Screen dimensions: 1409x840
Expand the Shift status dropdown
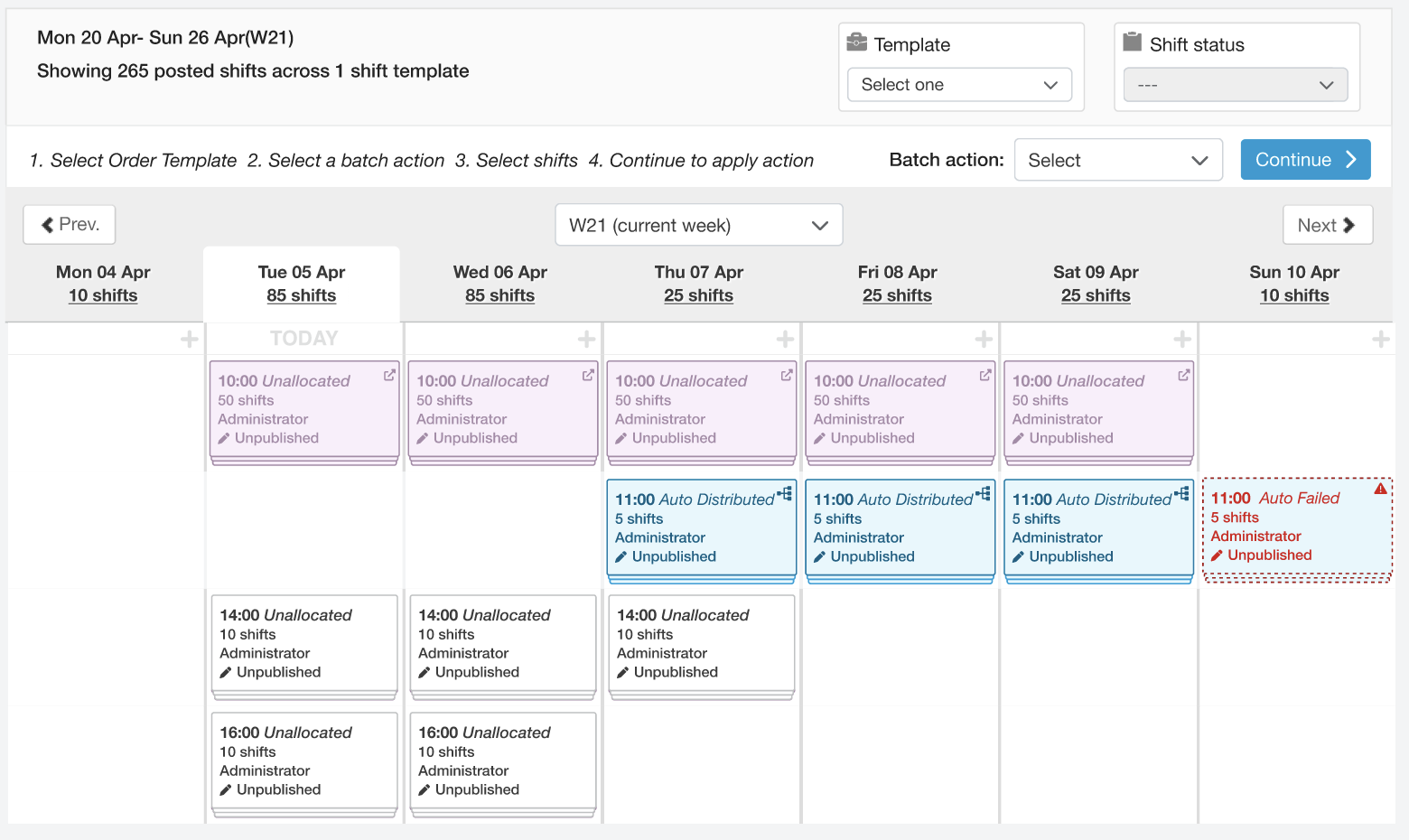(x=1235, y=85)
